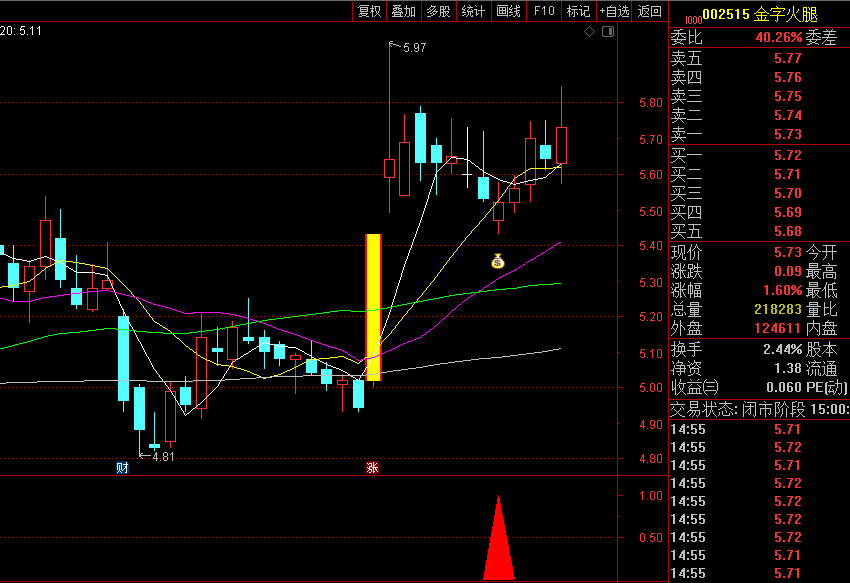Click the 股本 label
Viewport: 850px width, 583px height.
tap(821, 349)
